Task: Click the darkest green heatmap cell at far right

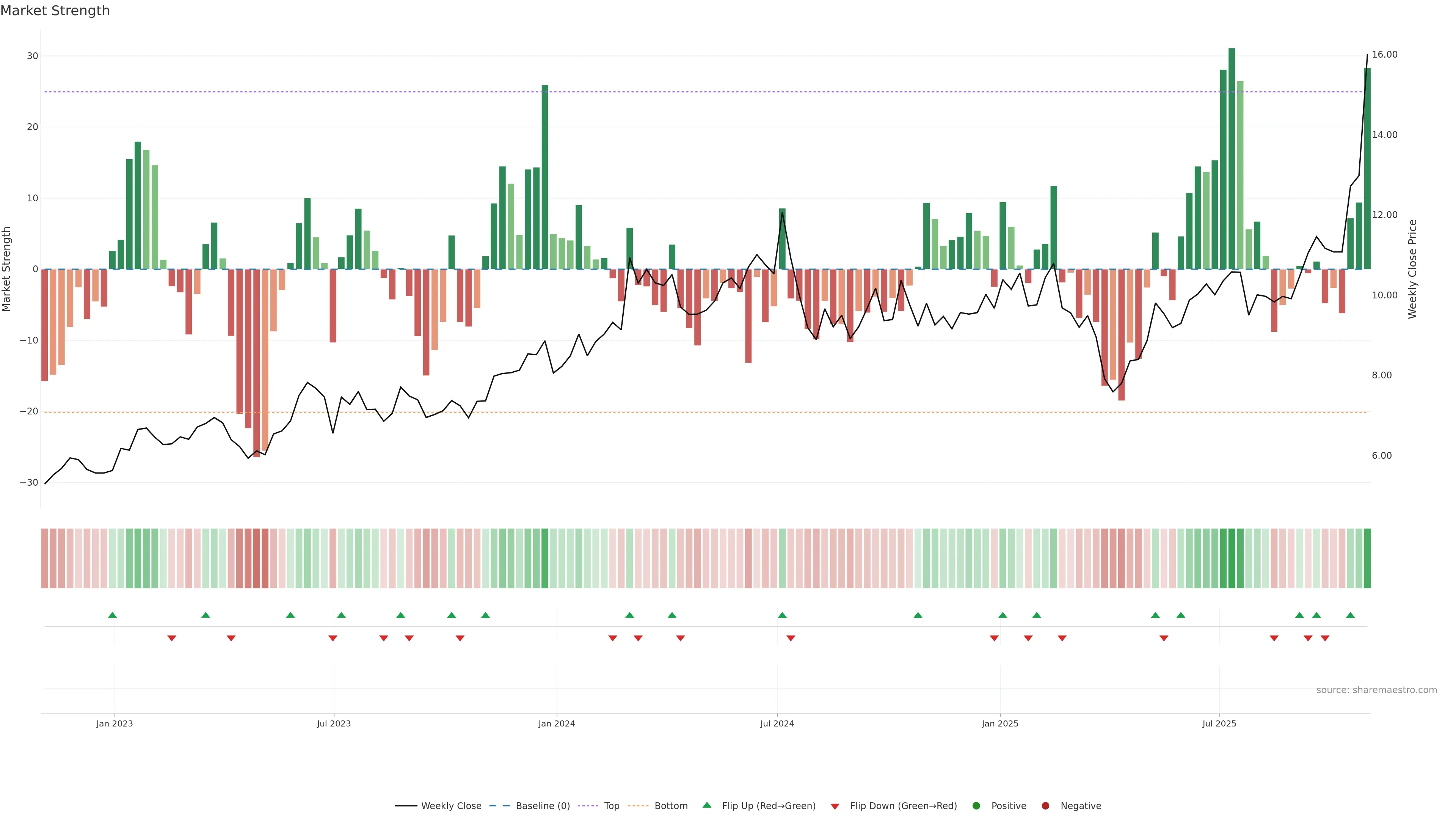Action: (1367, 558)
